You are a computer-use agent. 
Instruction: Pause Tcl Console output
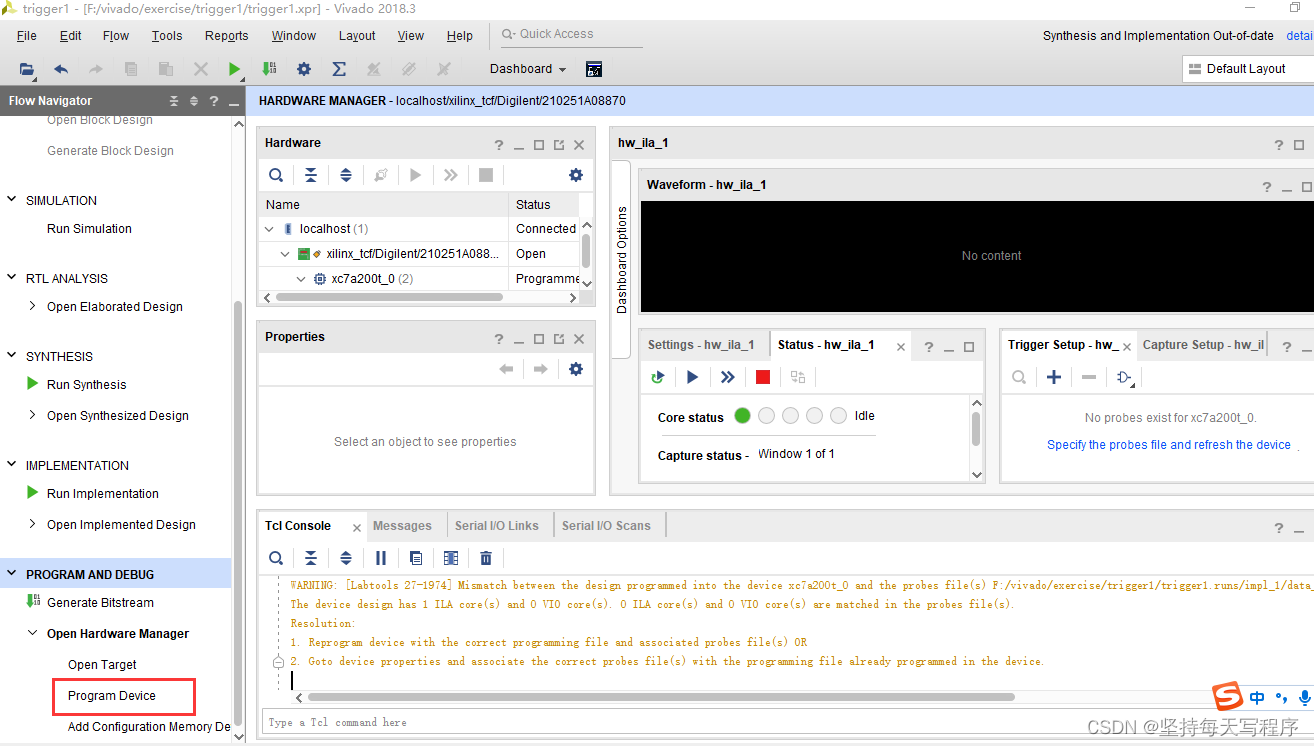pos(381,558)
